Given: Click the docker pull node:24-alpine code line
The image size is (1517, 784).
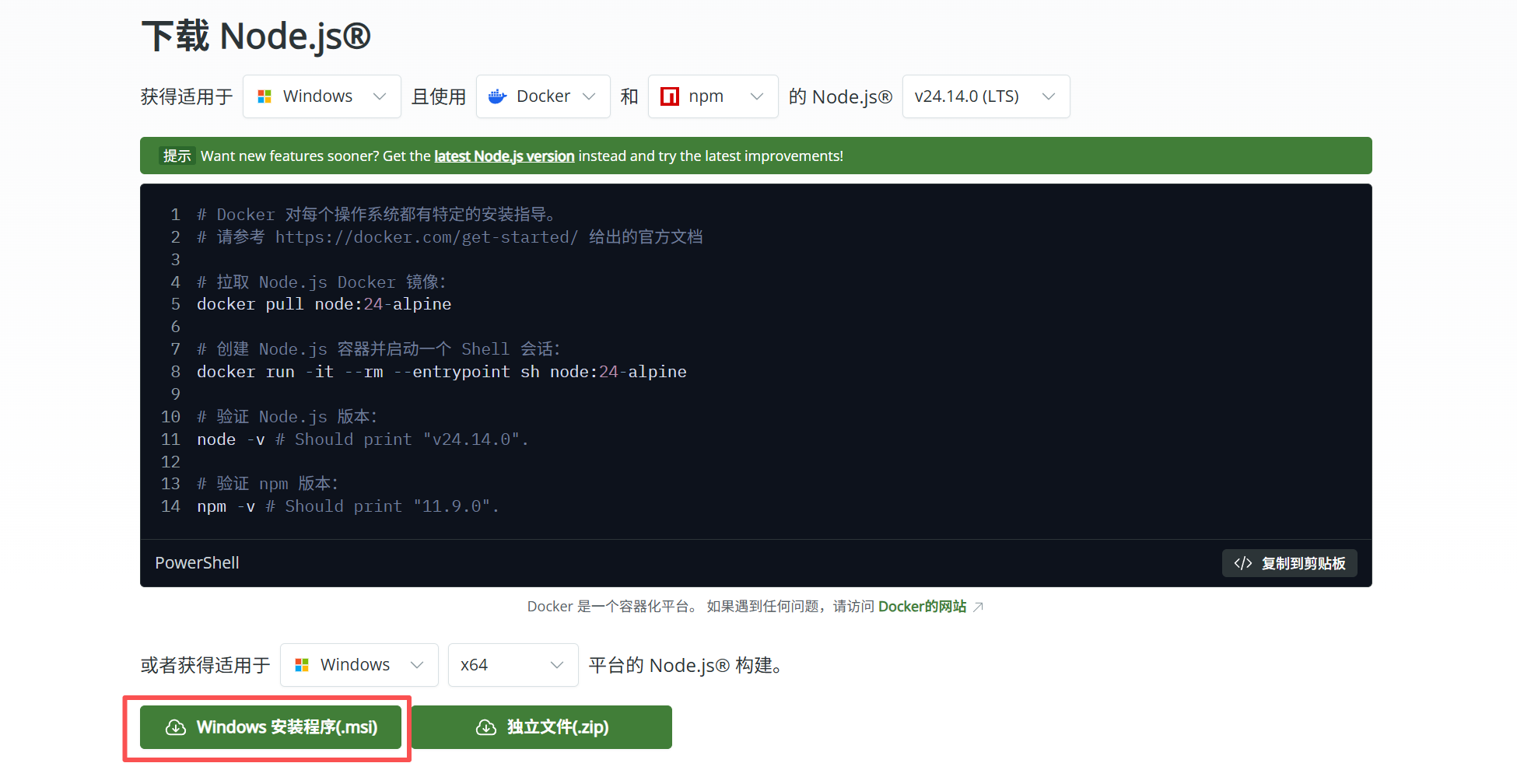Looking at the screenshot, I should click(x=324, y=304).
